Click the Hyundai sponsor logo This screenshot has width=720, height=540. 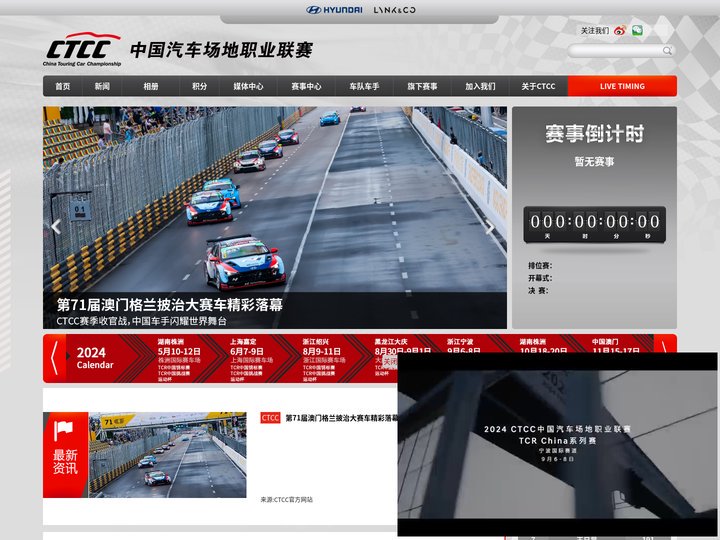click(x=334, y=10)
